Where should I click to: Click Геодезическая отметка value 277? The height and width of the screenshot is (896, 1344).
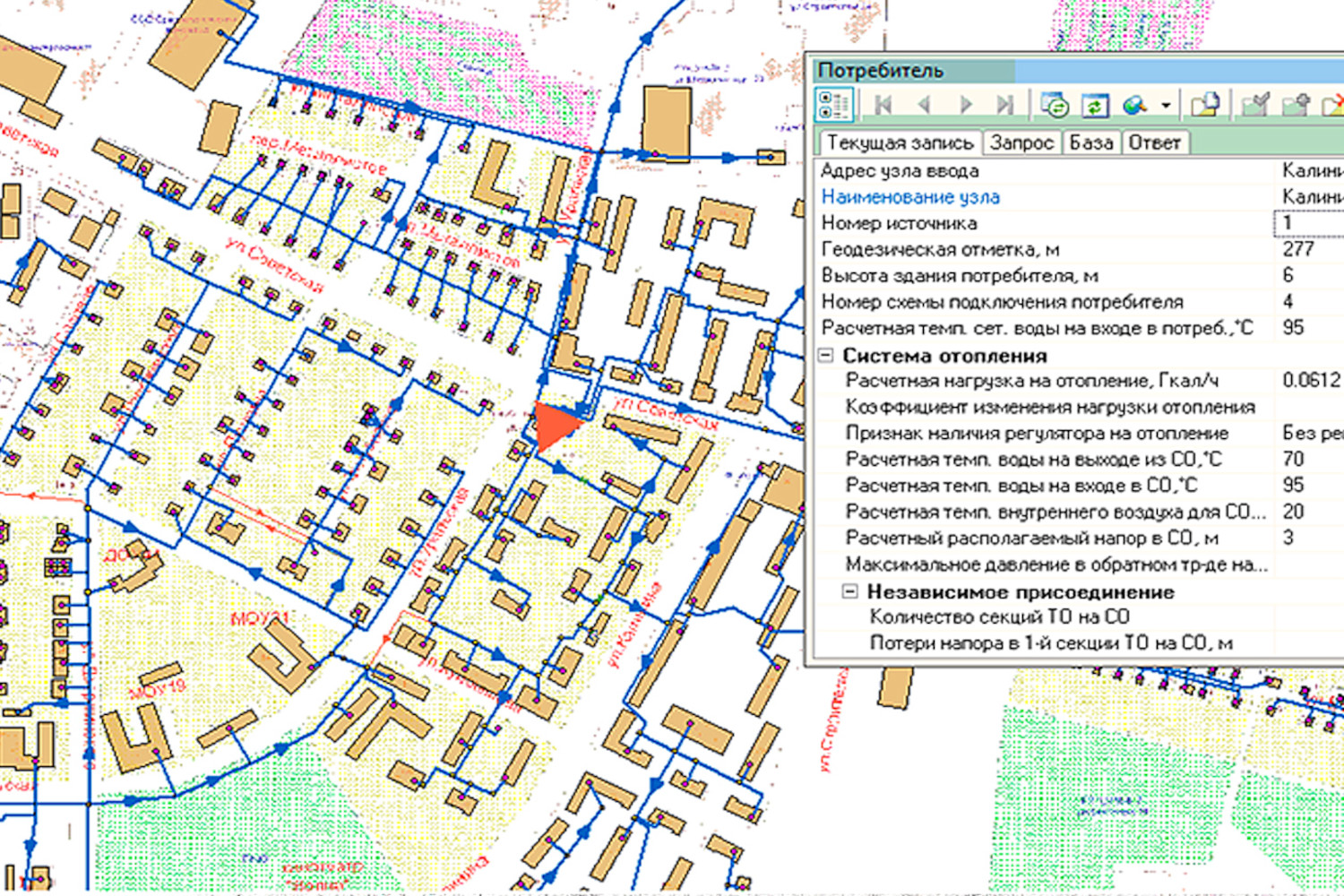click(1298, 249)
